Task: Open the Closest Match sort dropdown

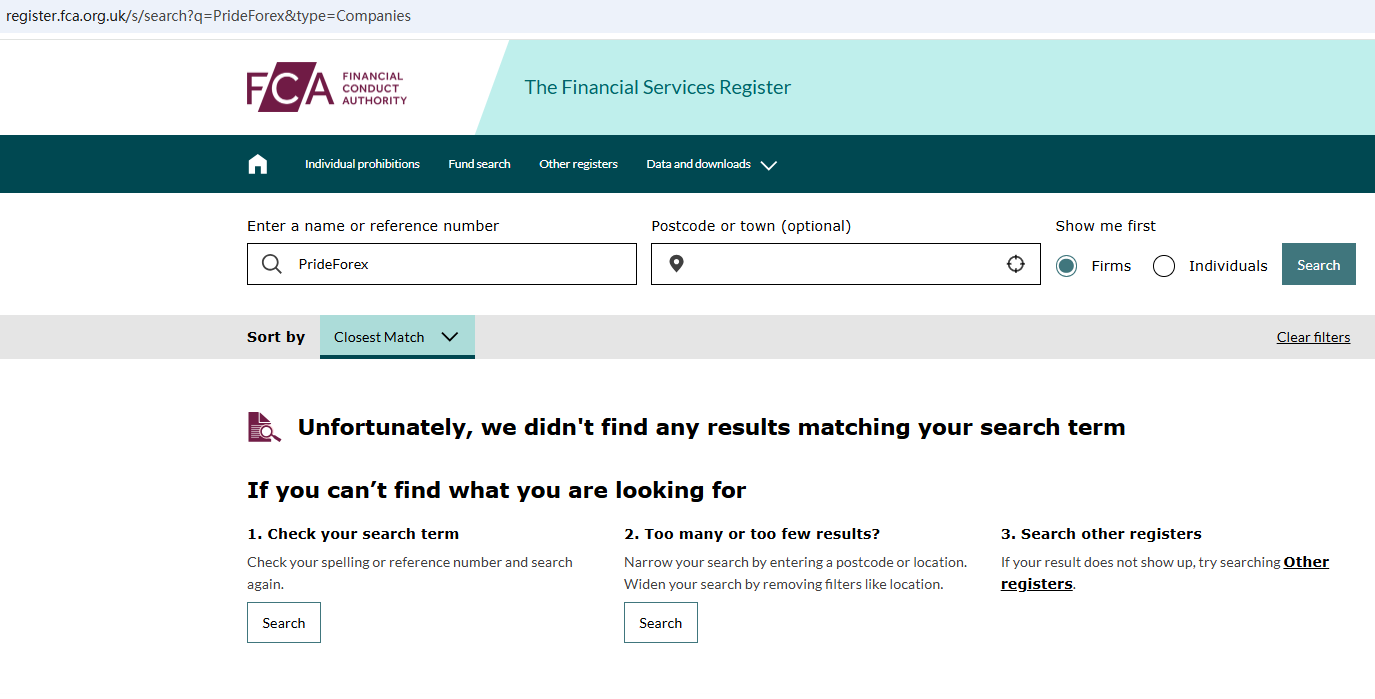Action: pos(396,337)
